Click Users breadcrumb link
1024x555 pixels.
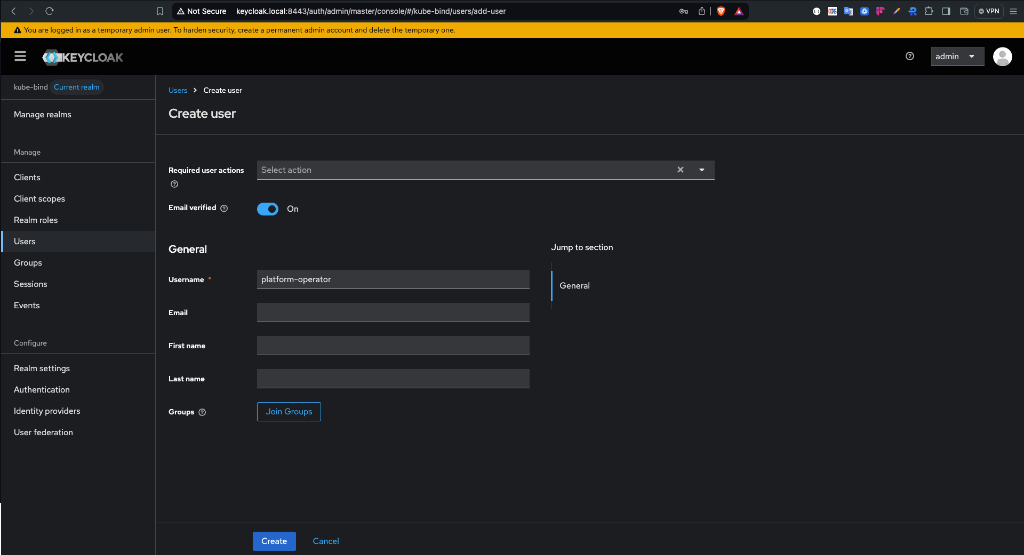point(178,91)
